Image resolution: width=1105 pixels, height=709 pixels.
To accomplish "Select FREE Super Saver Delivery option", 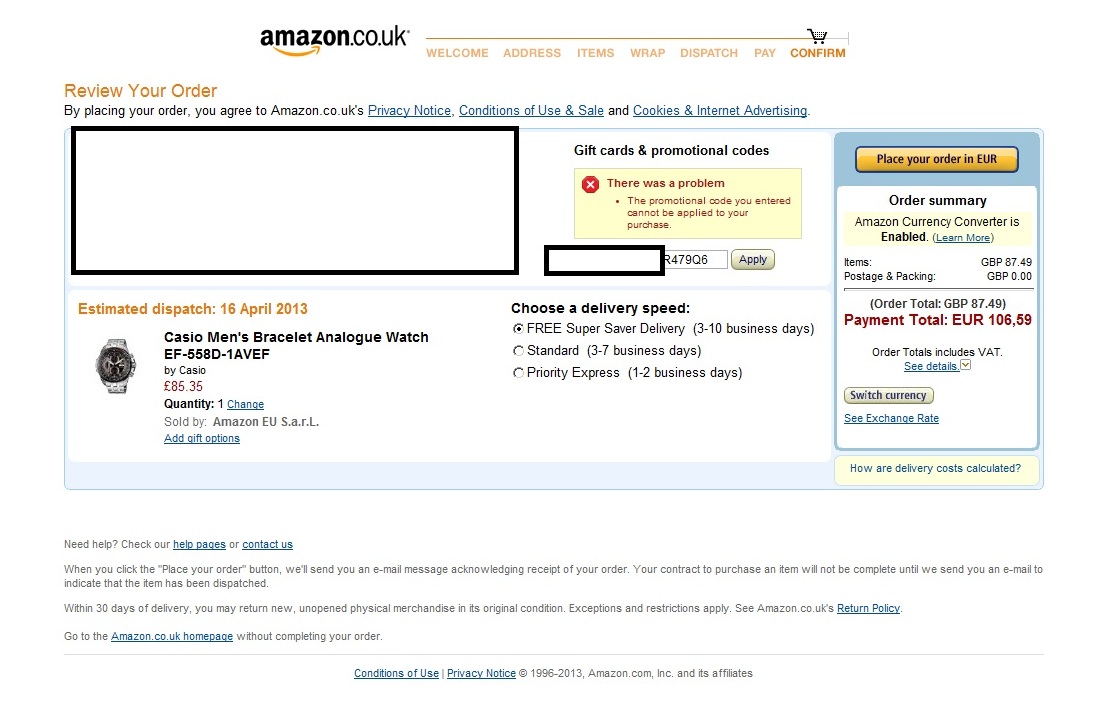I will (519, 328).
